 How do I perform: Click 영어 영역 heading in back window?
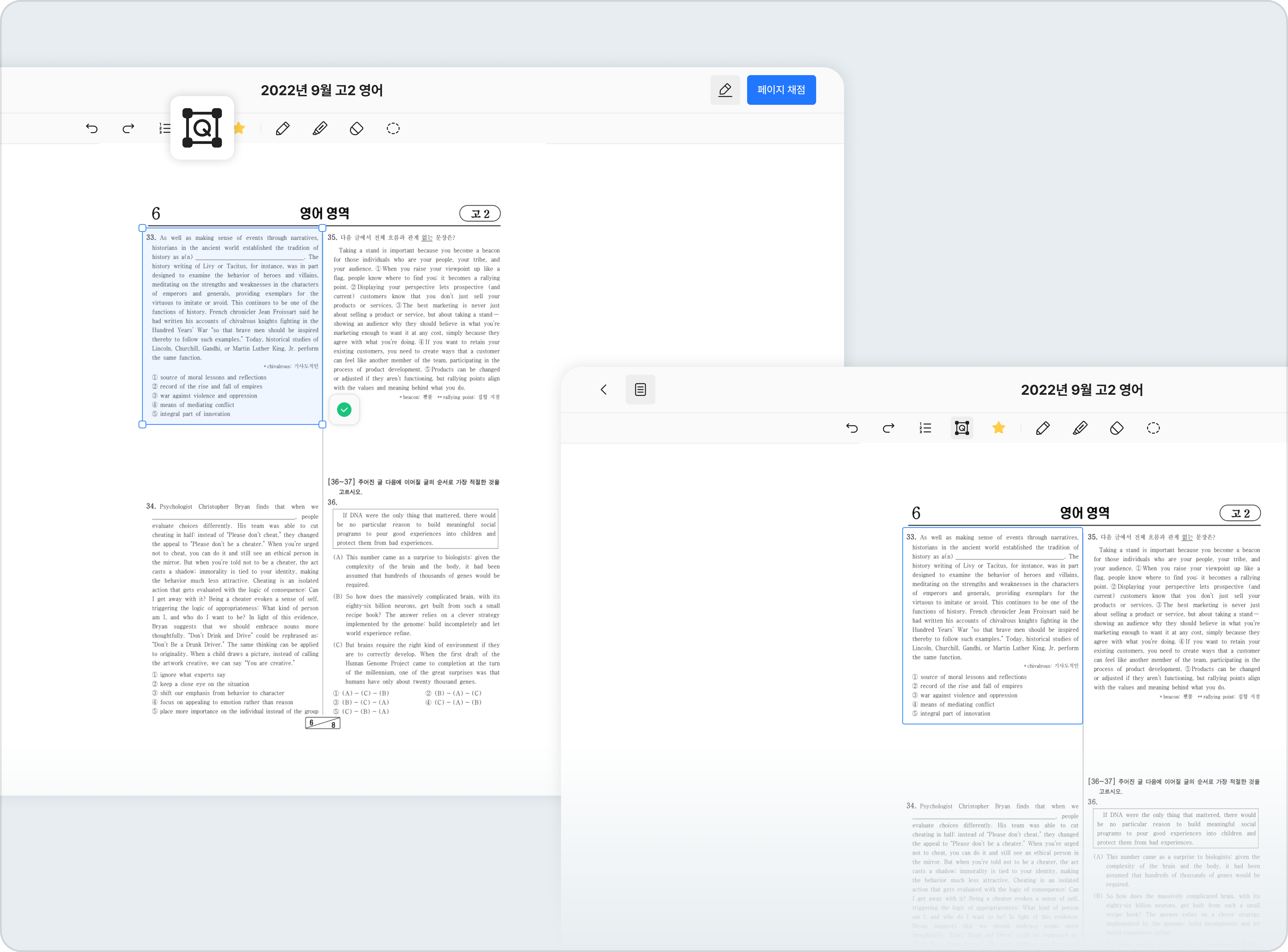pyautogui.click(x=325, y=213)
